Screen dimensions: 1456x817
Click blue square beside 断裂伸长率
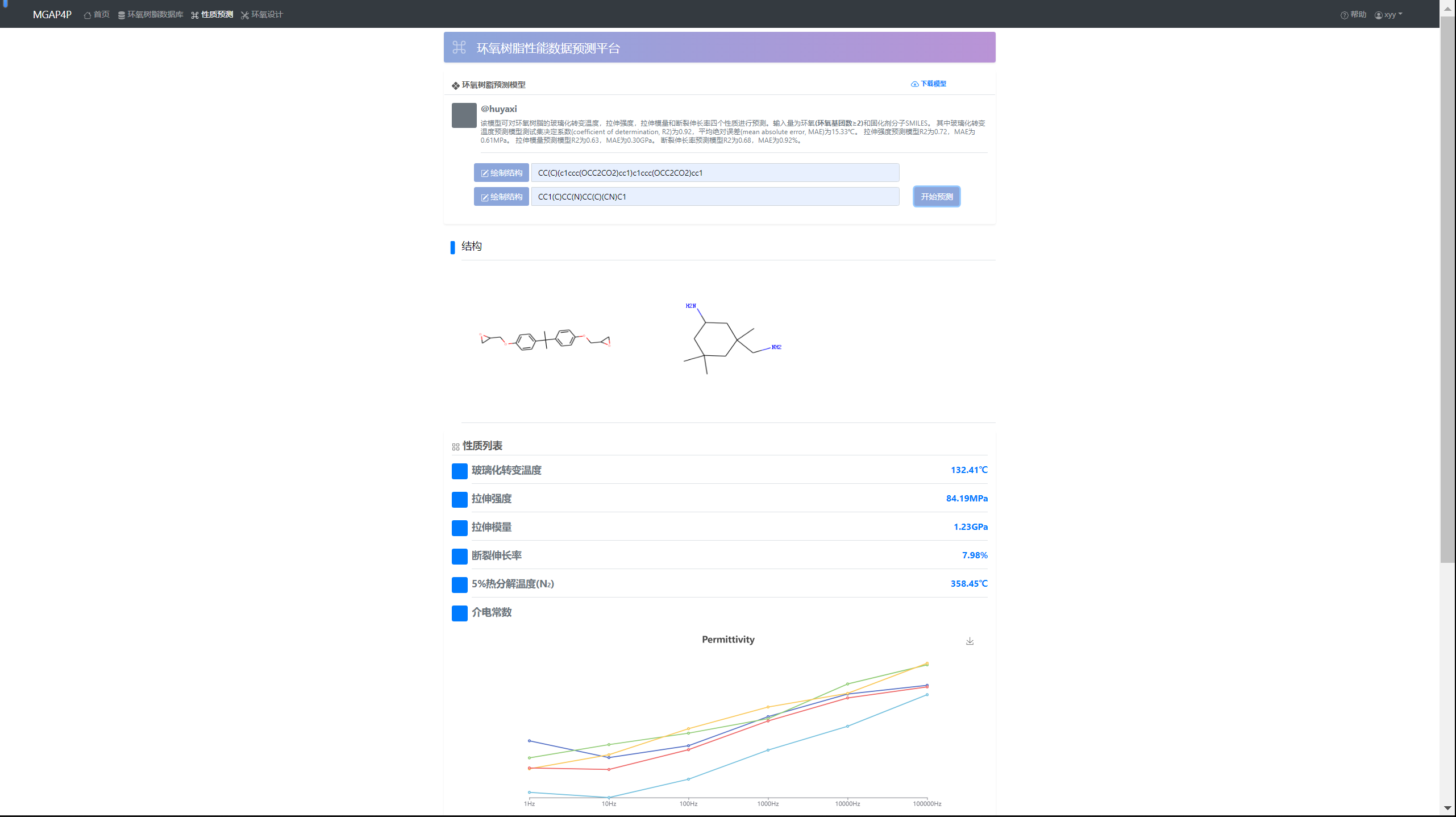[x=459, y=556]
